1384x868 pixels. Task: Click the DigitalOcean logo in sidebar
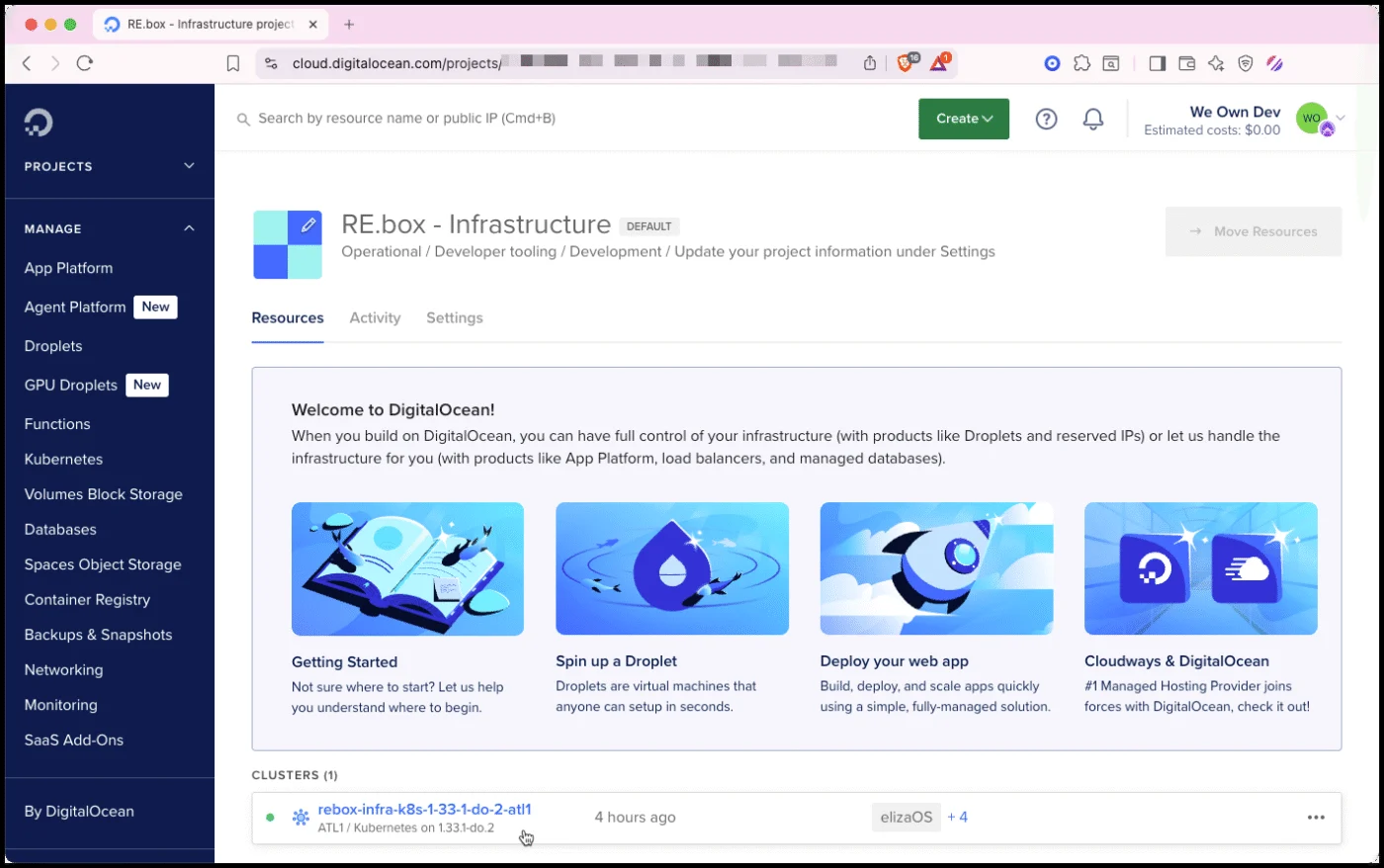(39, 123)
